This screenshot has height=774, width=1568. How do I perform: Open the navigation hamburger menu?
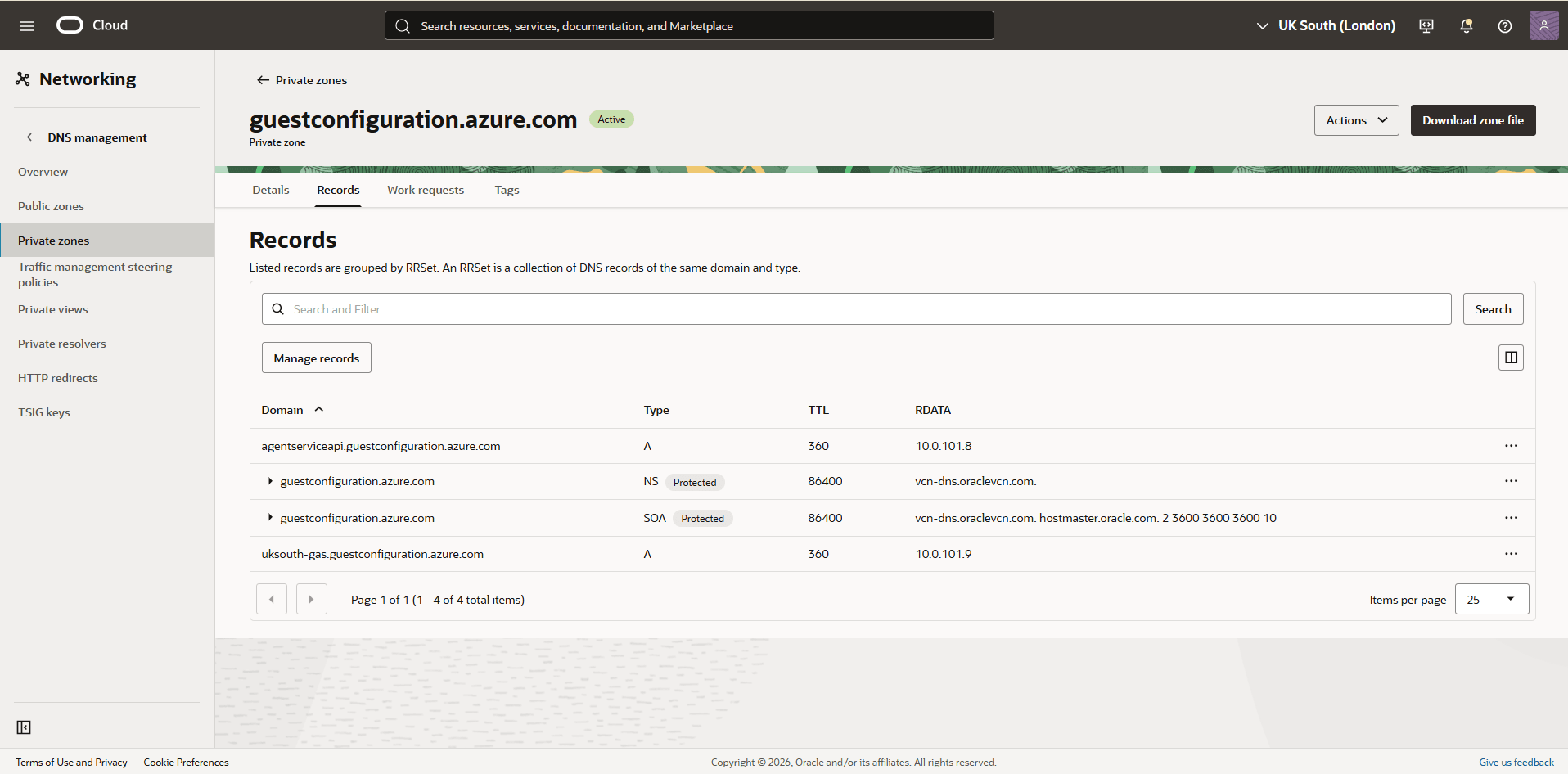click(27, 25)
